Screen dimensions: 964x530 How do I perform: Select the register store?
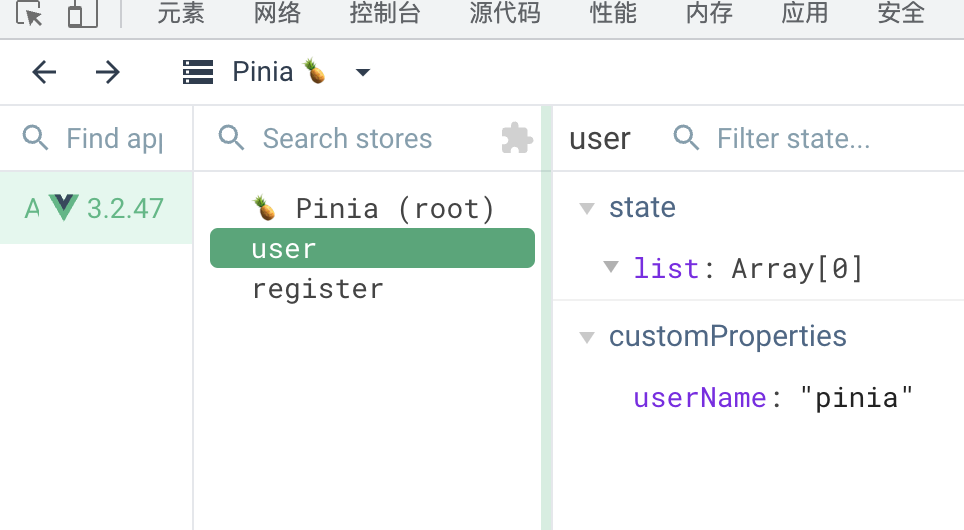tap(372, 288)
